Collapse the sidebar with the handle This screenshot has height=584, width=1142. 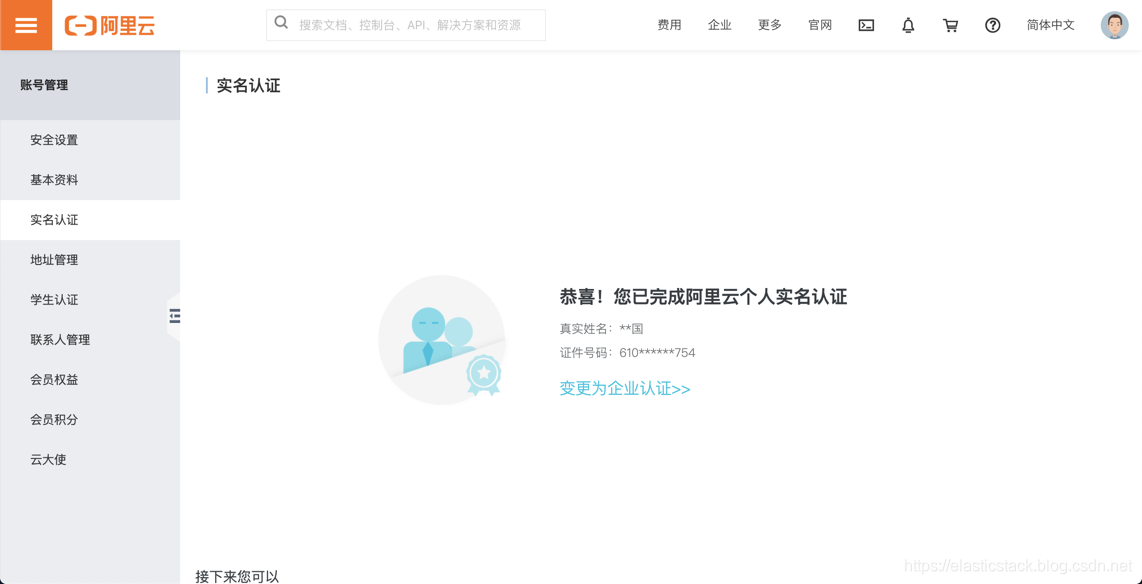click(x=174, y=316)
